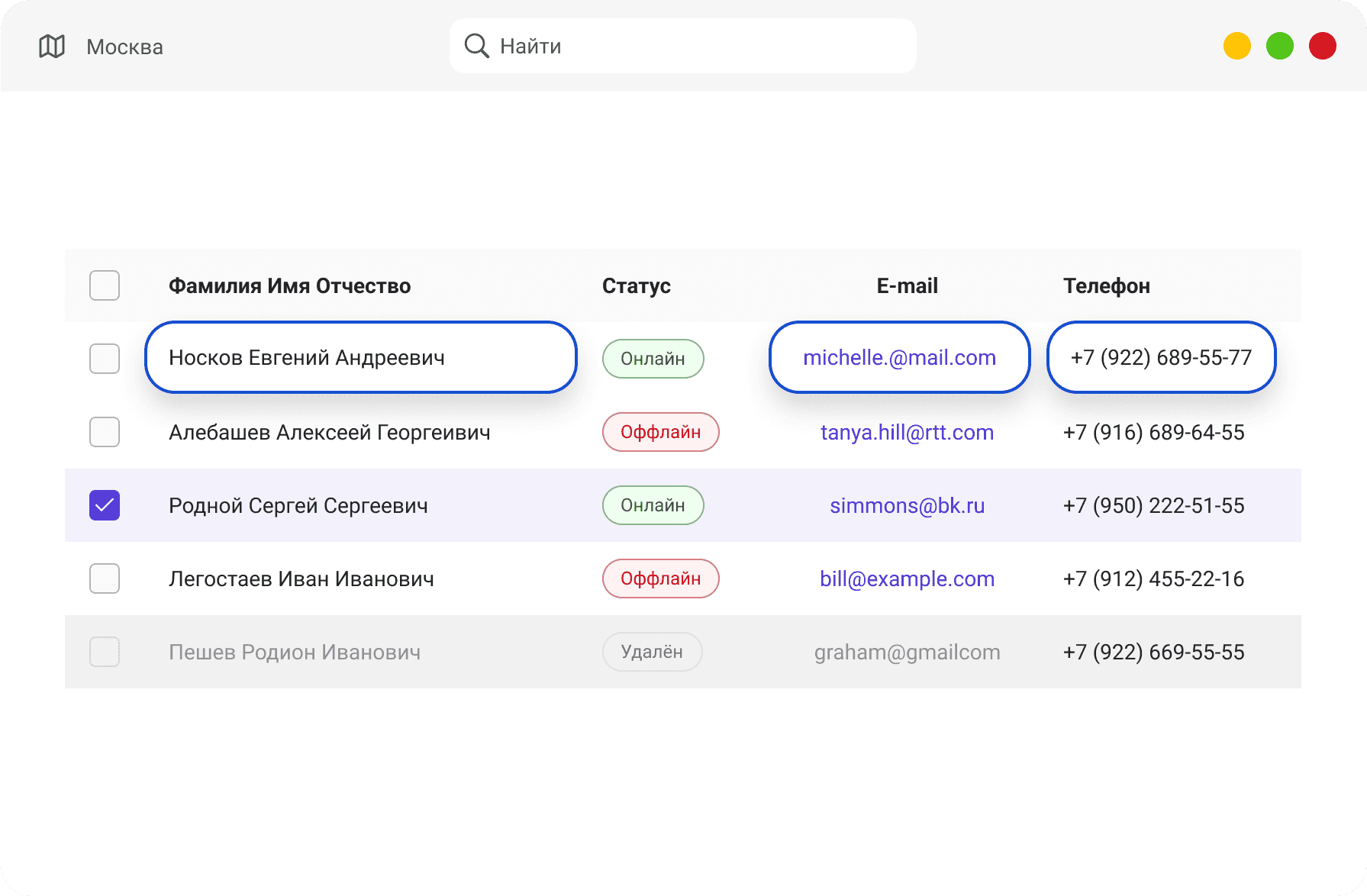Click the magnifying glass search icon
Image resolution: width=1367 pixels, height=896 pixels.
coord(476,46)
